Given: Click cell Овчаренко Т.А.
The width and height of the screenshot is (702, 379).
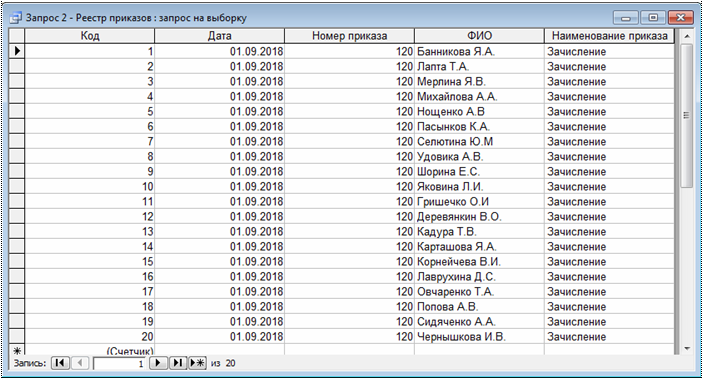Looking at the screenshot, I should [x=479, y=291].
